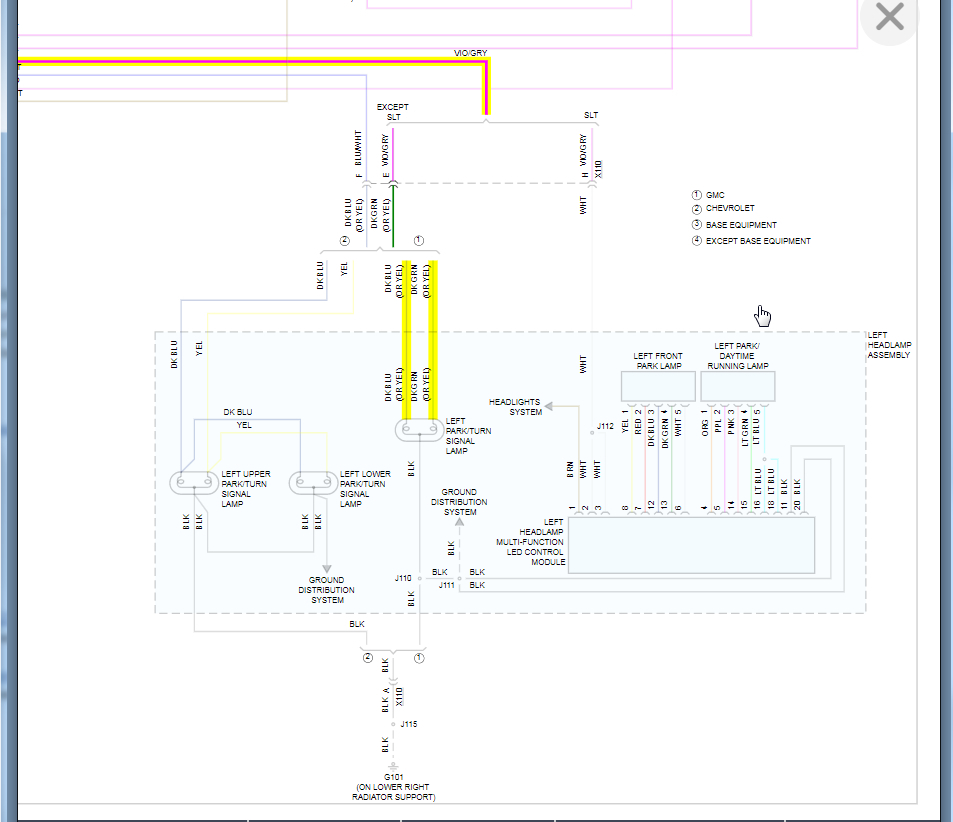Click the EXCEPT BASE EQUIPMENT legend entry
The width and height of the screenshot is (953, 822).
(751, 241)
